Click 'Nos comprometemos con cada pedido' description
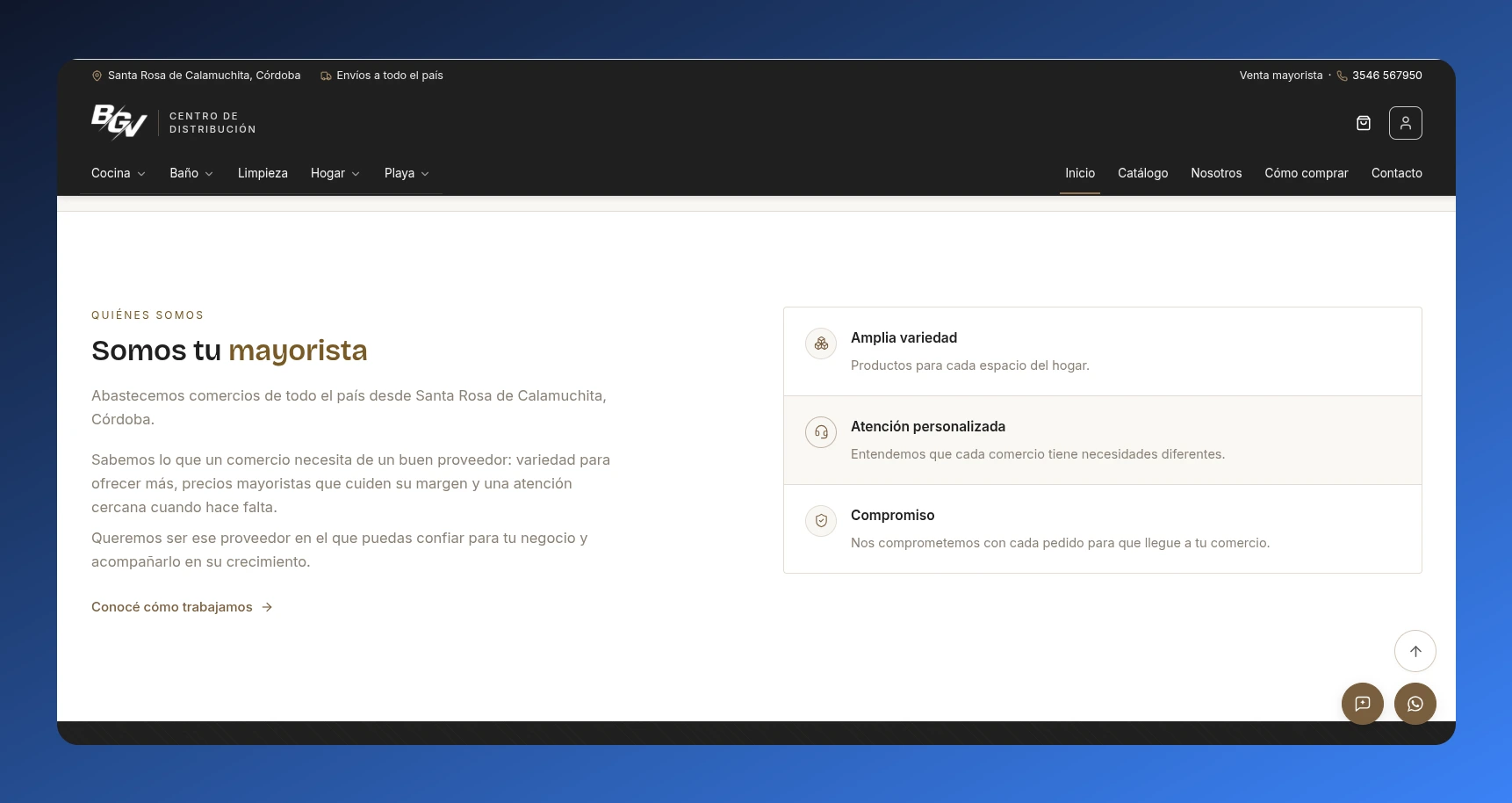 1060,543
